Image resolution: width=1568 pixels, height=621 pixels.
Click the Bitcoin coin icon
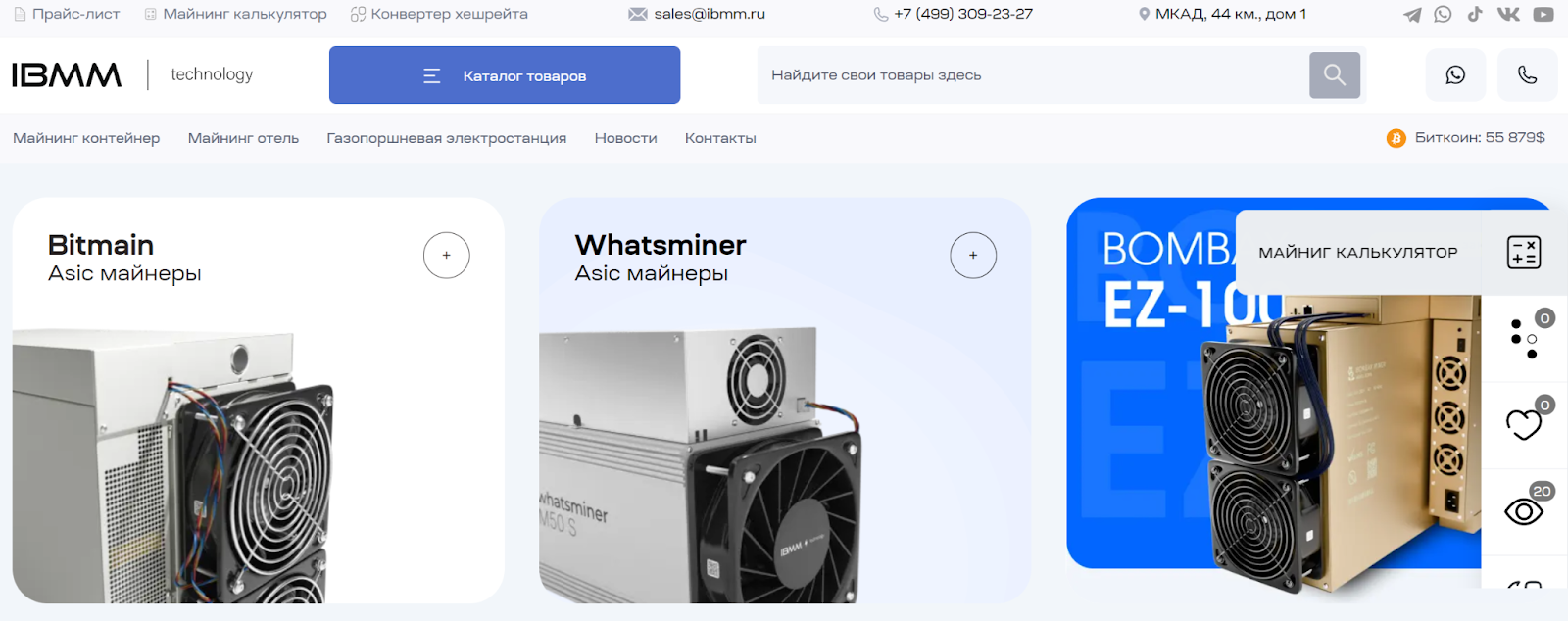[x=1396, y=138]
